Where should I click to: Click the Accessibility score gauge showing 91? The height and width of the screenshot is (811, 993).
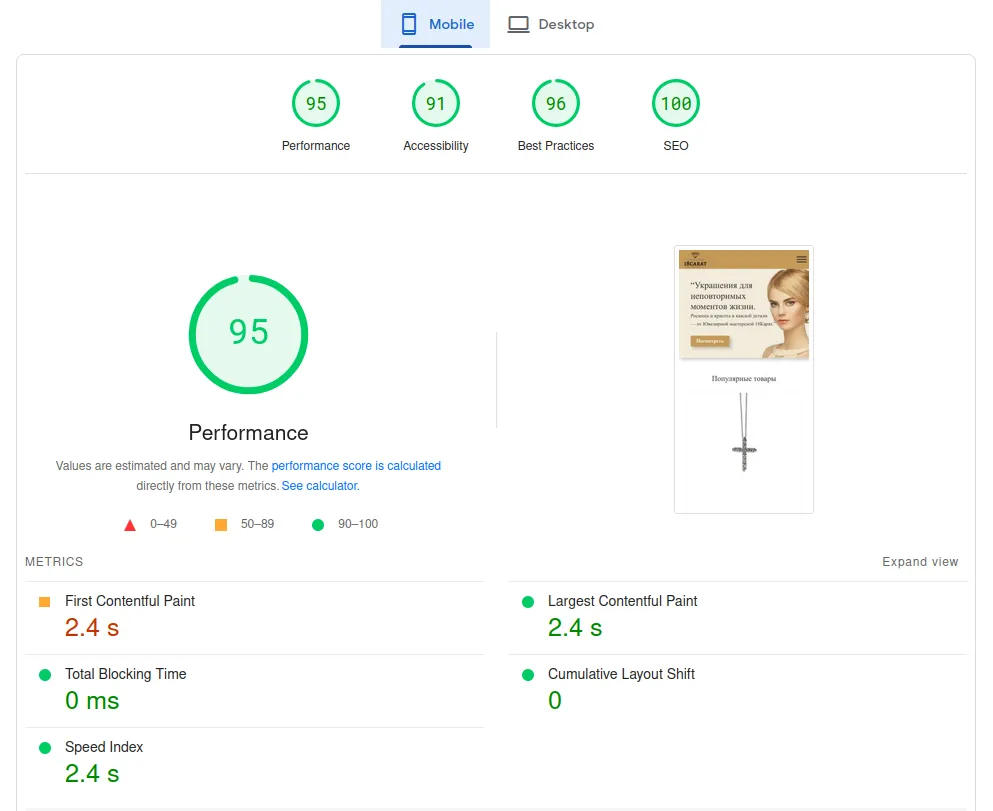point(436,103)
